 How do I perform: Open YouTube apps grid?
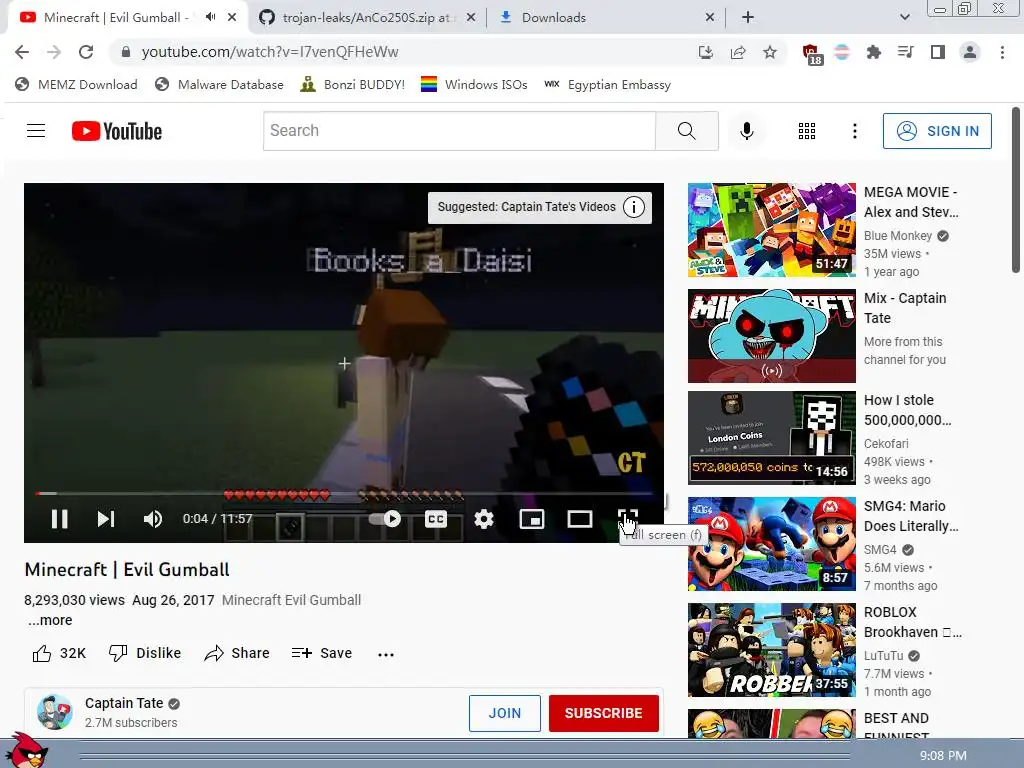click(x=807, y=131)
